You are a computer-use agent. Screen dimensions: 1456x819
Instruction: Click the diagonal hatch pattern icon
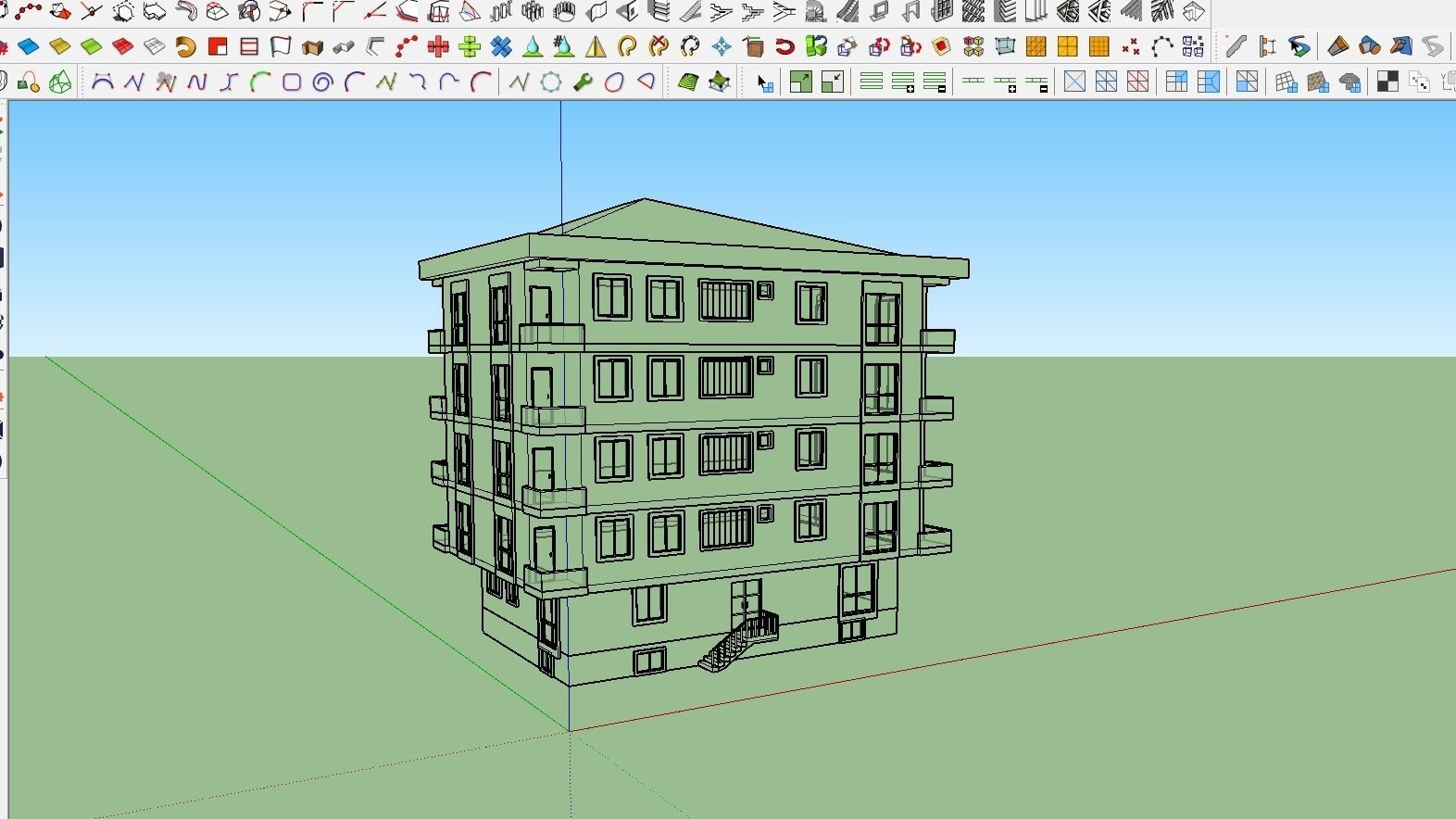pos(973,11)
